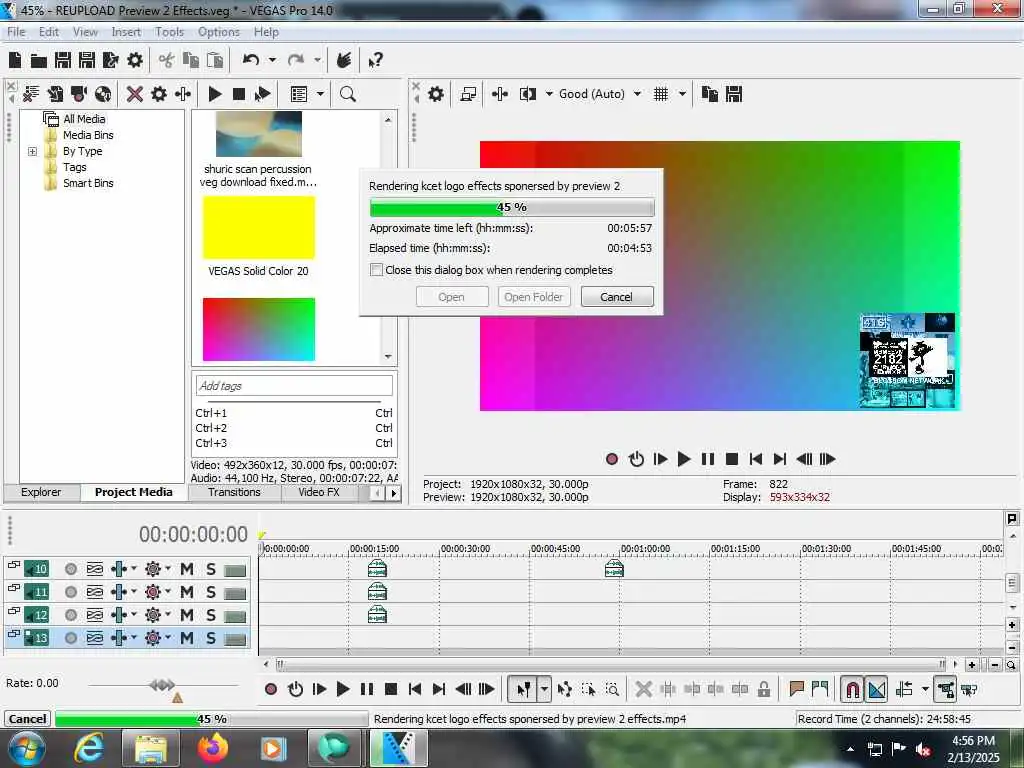Viewport: 1024px width, 768px height.
Task: Stop media preview in Project Media toolbar
Action: (239, 94)
